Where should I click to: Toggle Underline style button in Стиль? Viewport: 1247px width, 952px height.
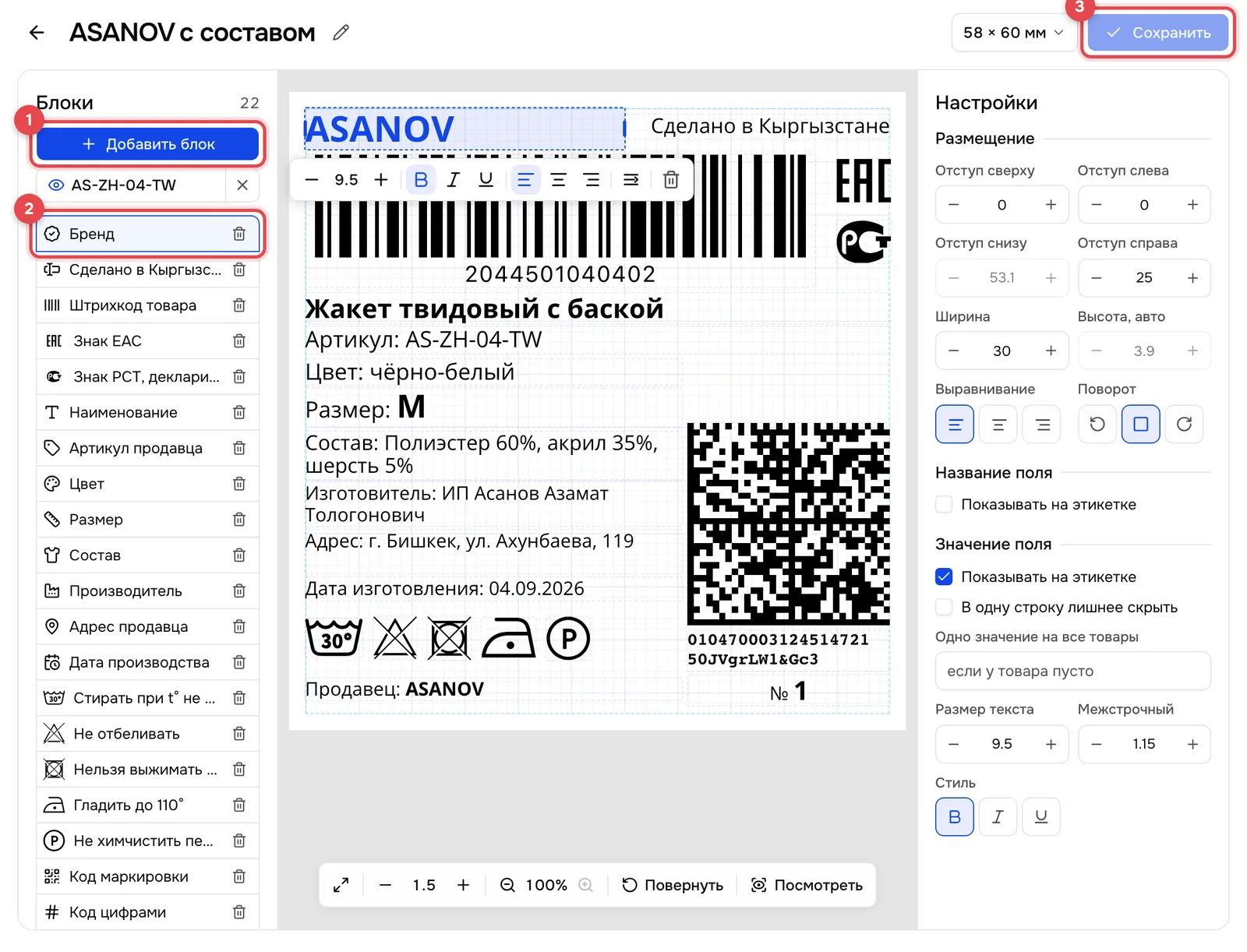[1041, 817]
